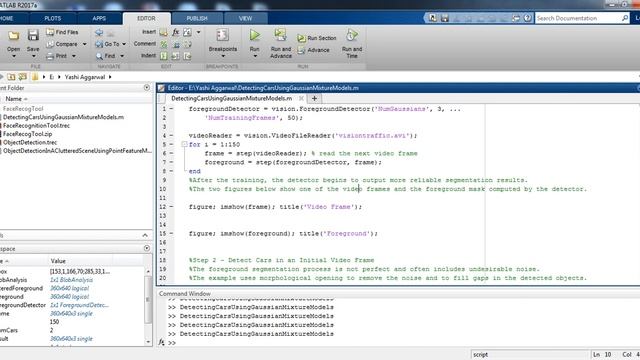
Task: Click the search magnifier in documentation box
Action: coord(625,18)
